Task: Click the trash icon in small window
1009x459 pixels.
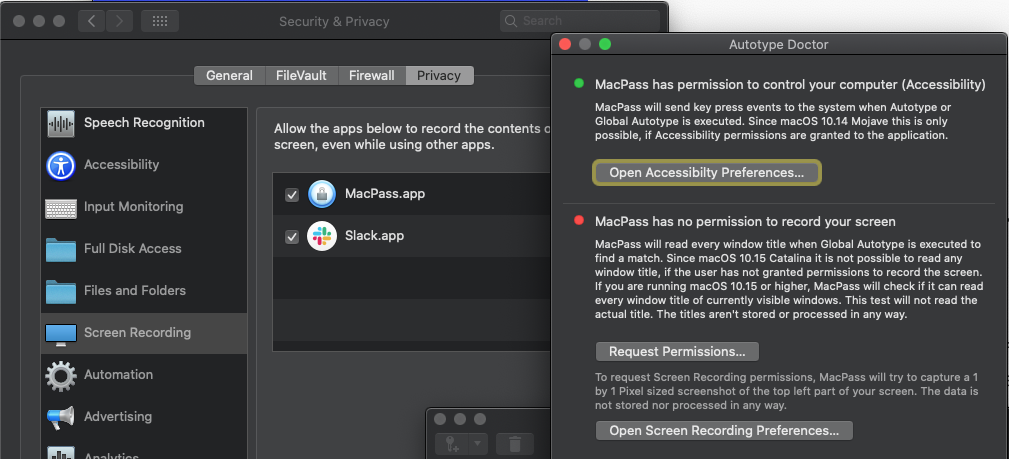Action: tap(515, 444)
